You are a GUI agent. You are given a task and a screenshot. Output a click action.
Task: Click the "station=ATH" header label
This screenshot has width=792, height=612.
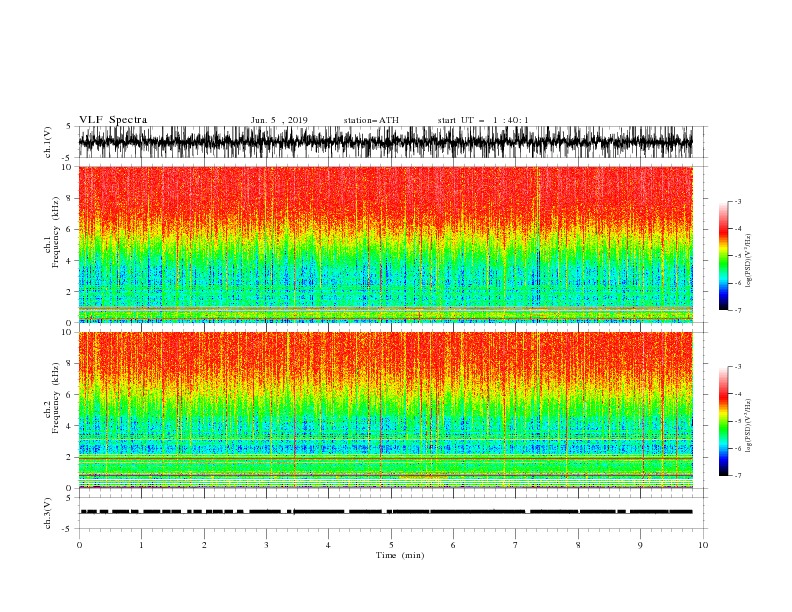[371, 120]
